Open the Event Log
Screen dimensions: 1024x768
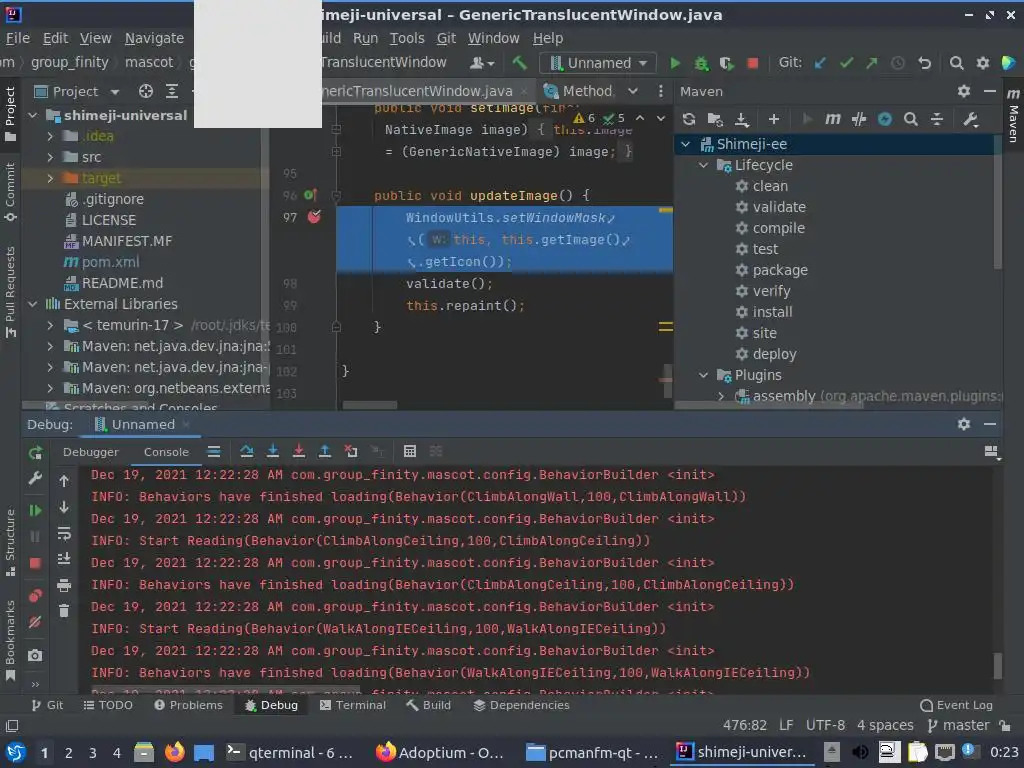click(956, 705)
